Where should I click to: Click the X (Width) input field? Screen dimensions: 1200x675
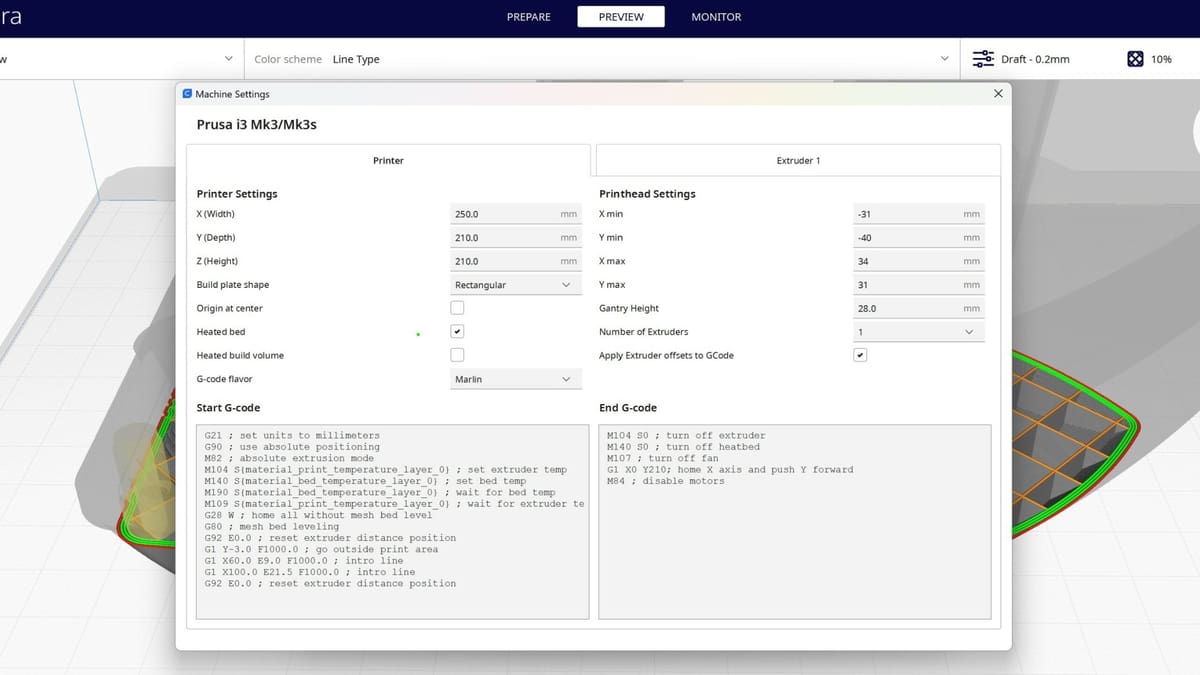point(503,214)
